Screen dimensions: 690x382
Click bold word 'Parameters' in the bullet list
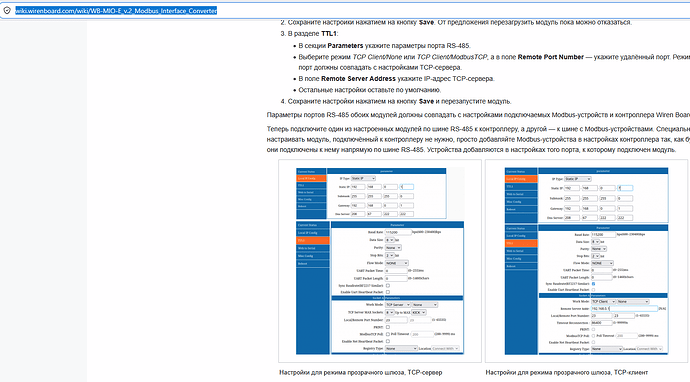[x=345, y=46]
